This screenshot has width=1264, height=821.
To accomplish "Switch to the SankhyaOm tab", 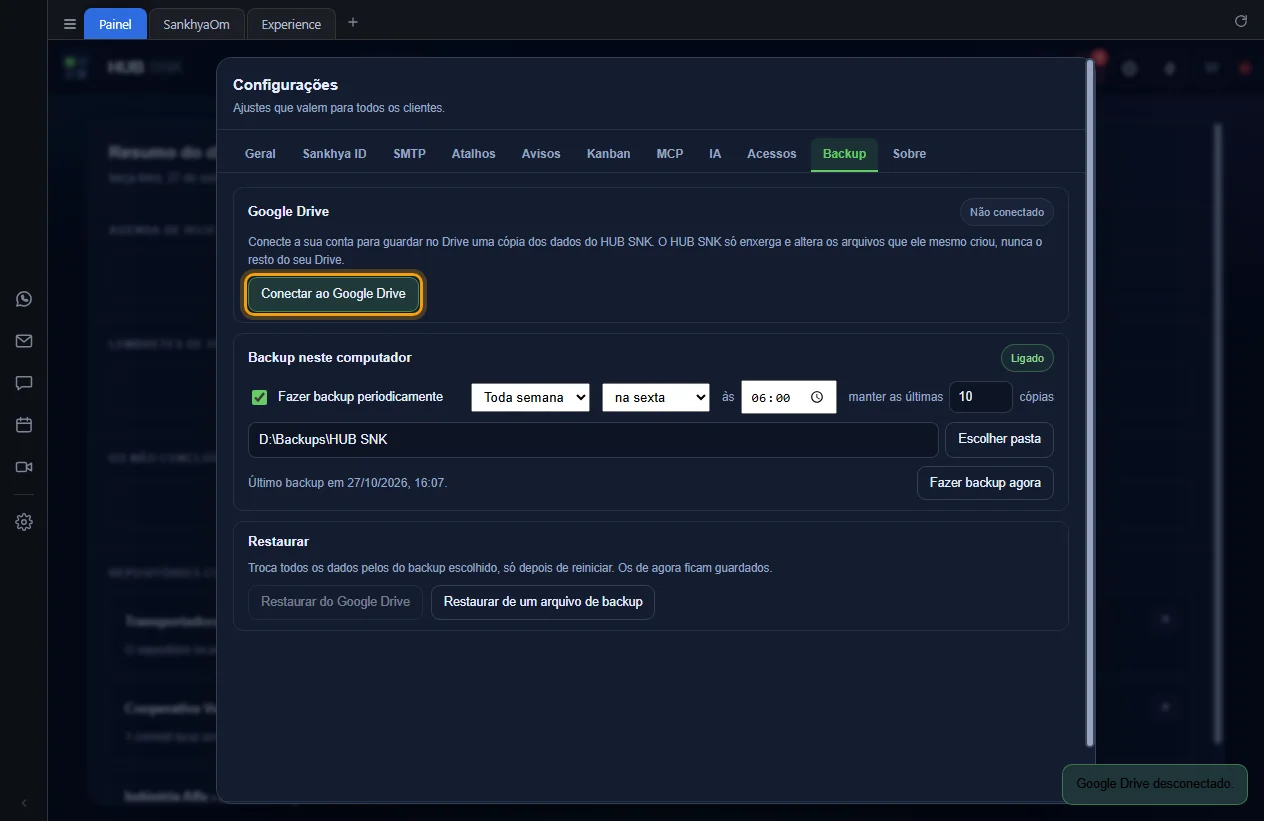I will pyautogui.click(x=196, y=24).
